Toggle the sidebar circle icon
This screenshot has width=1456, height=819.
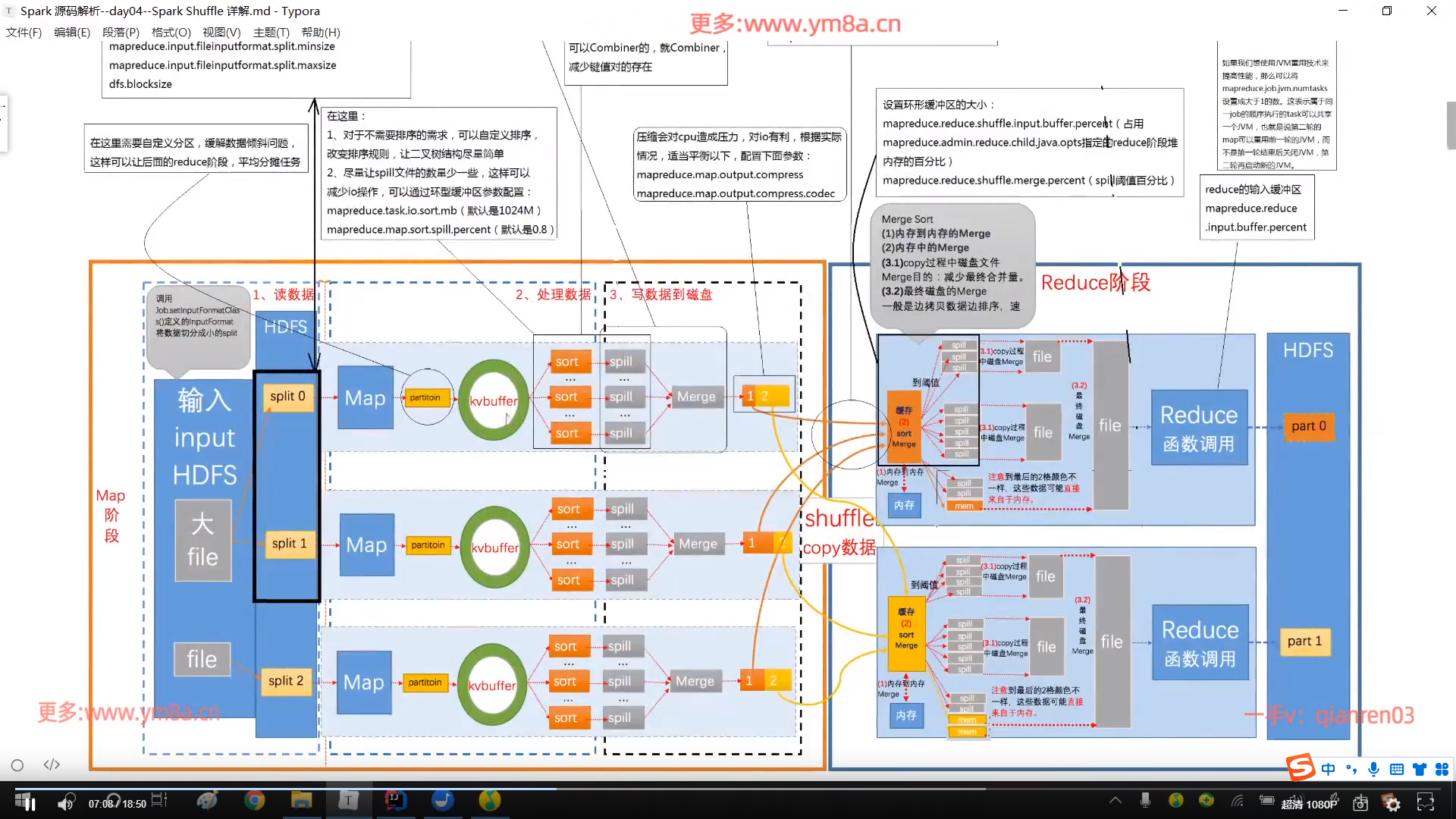[x=17, y=765]
